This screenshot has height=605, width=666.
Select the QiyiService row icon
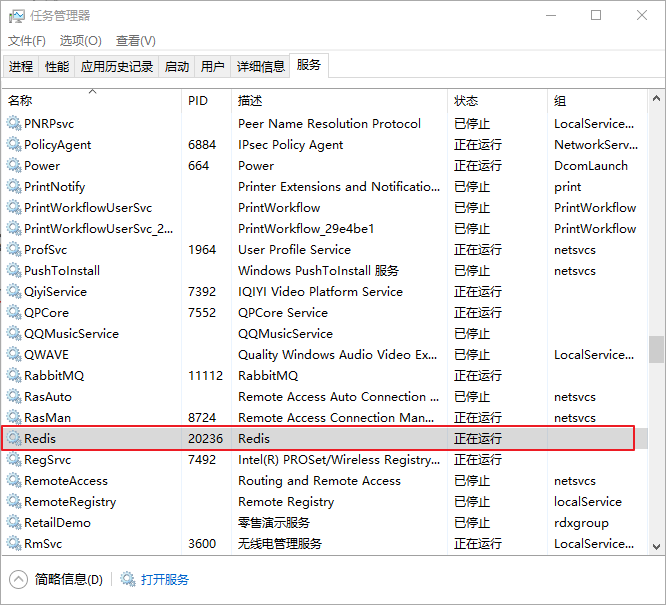click(x=14, y=292)
